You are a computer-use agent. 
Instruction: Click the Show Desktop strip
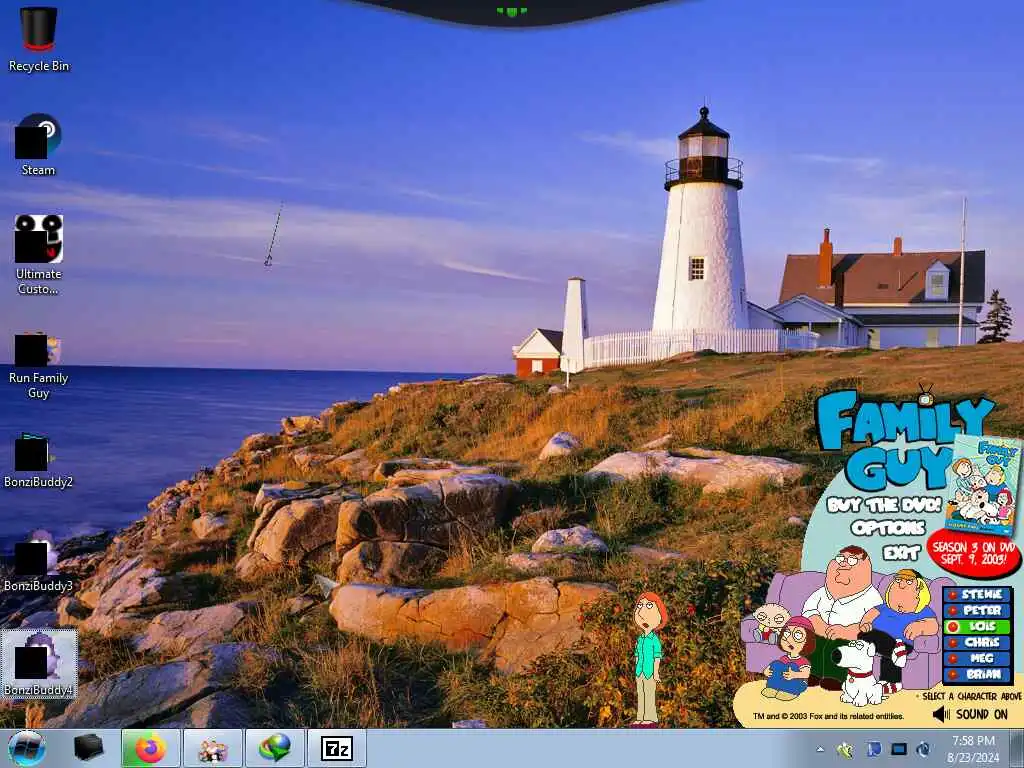[1016, 748]
